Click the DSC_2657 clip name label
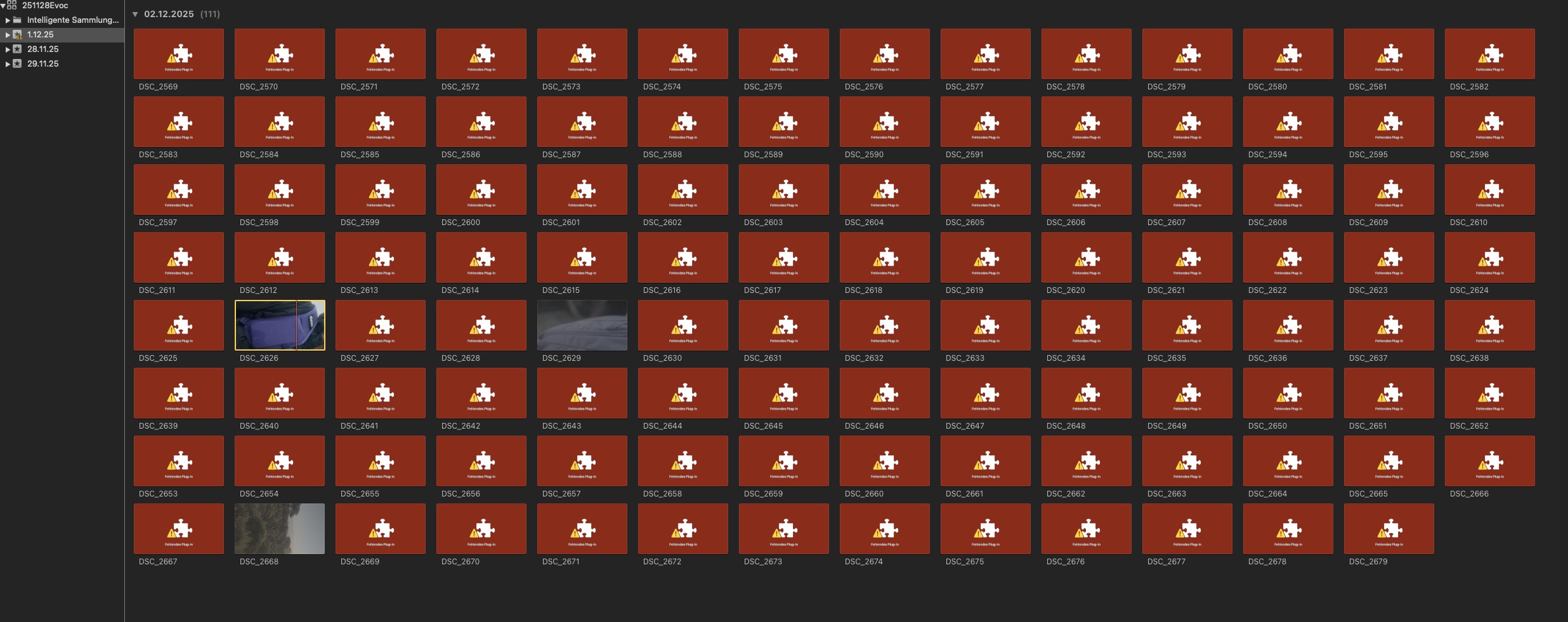 [561, 494]
